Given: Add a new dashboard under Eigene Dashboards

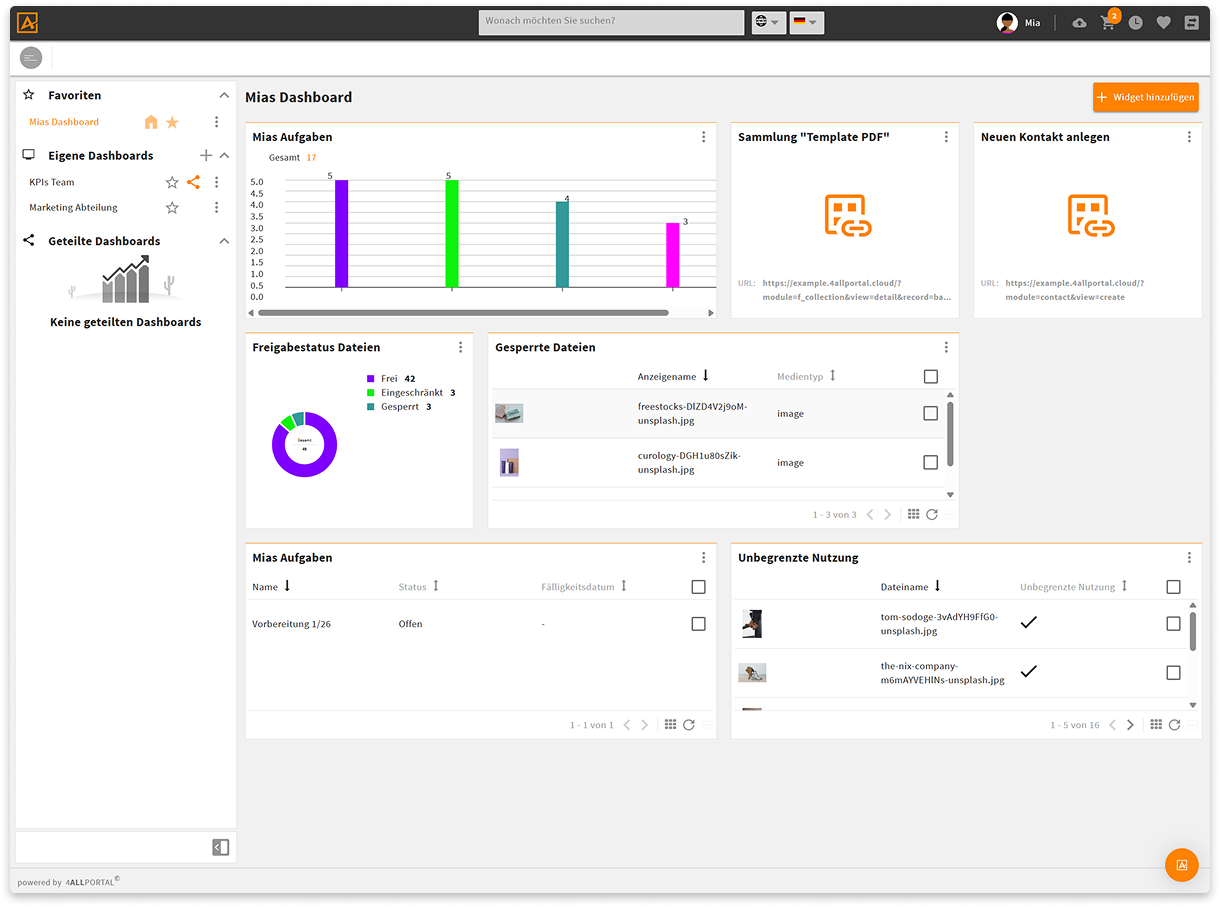Looking at the screenshot, I should [206, 156].
